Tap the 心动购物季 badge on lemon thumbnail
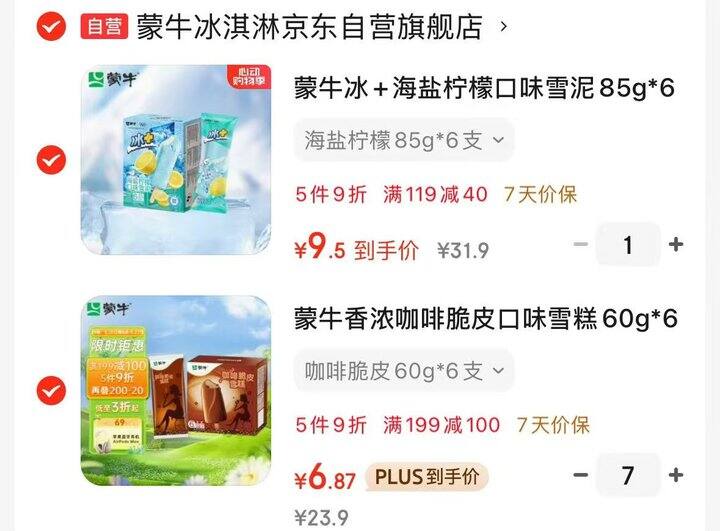The height and width of the screenshot is (531, 720). tap(250, 77)
